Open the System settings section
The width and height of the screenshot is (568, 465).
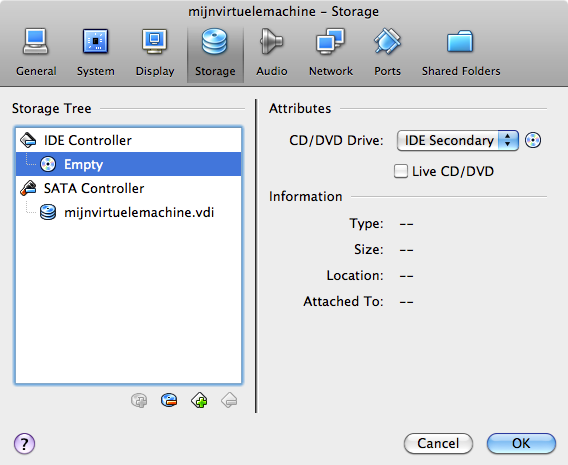click(x=95, y=54)
